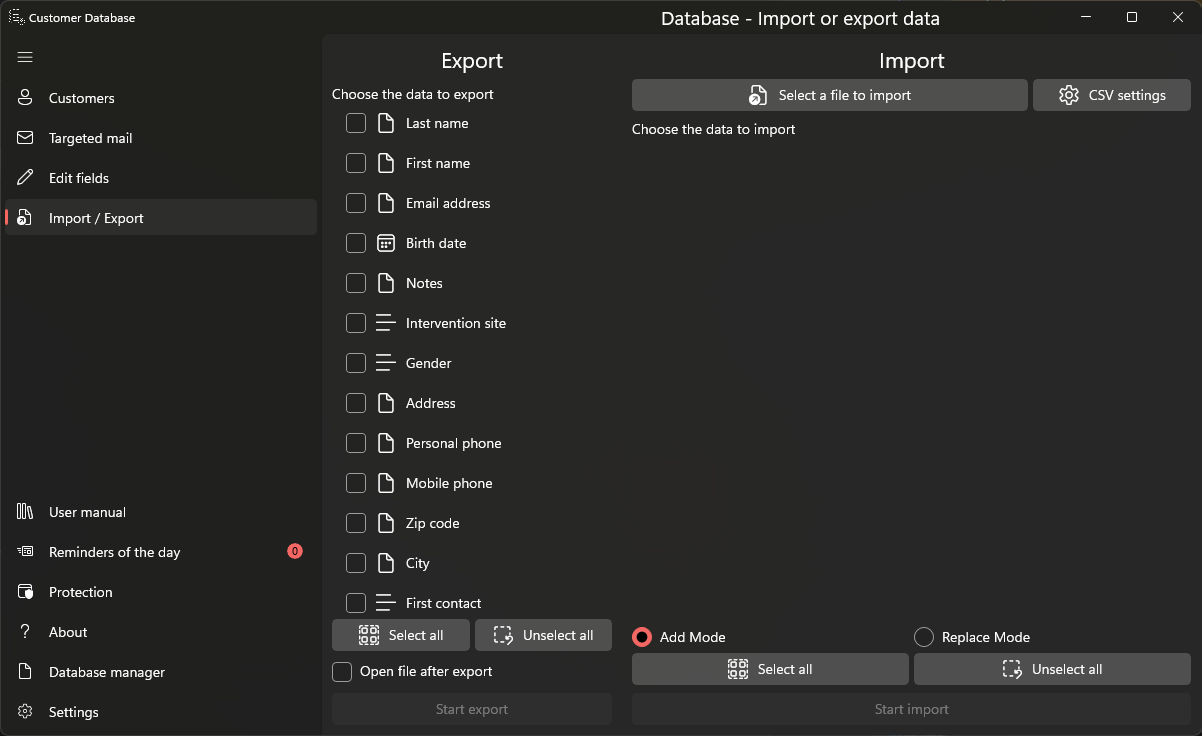Image resolution: width=1202 pixels, height=736 pixels.
Task: Click Select a file to import
Action: click(830, 95)
